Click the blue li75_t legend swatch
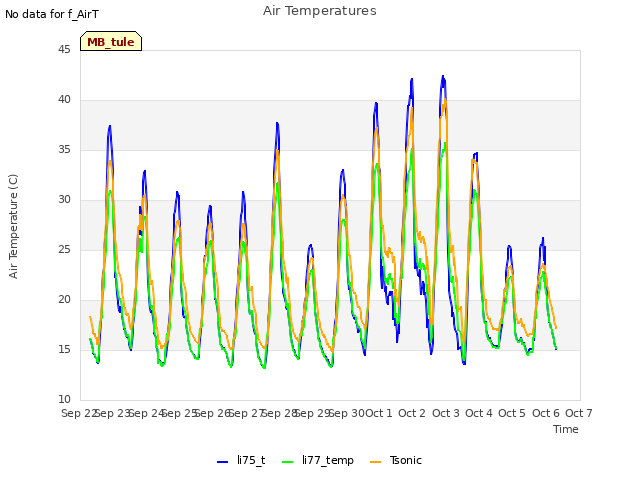The width and height of the screenshot is (640, 480). pos(222,462)
